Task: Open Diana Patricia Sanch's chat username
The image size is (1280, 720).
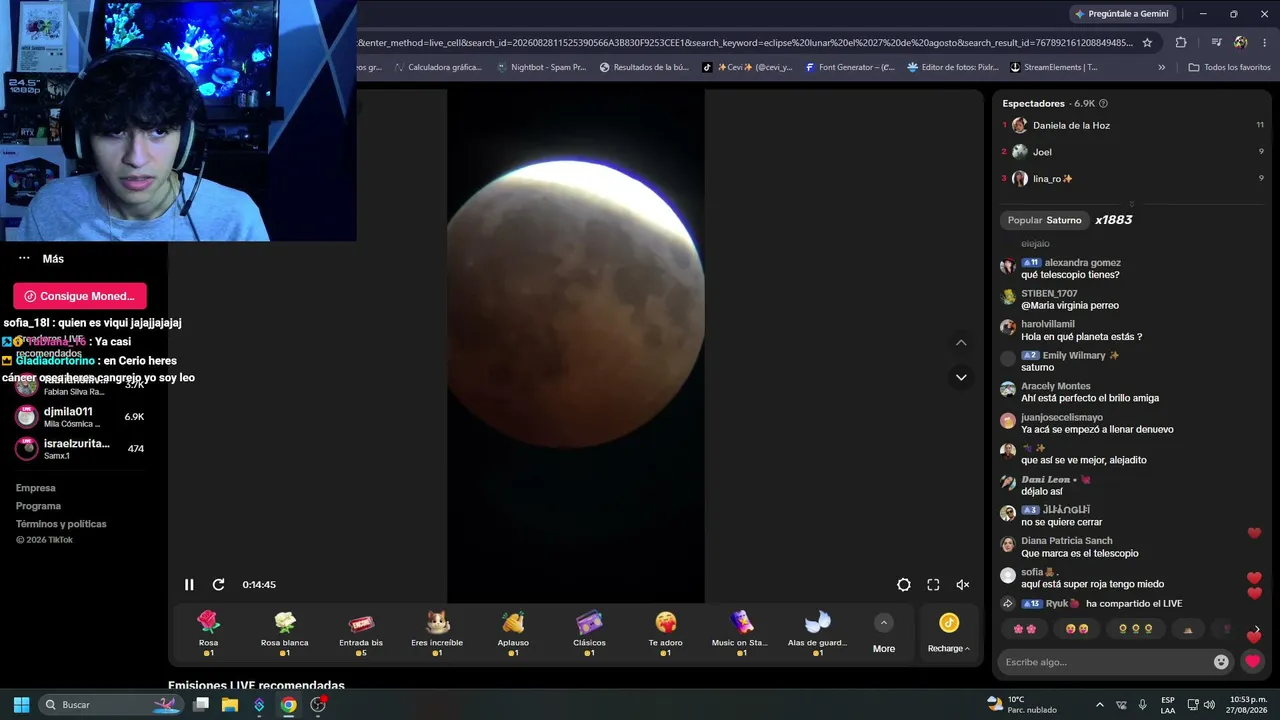Action: coord(1067,541)
